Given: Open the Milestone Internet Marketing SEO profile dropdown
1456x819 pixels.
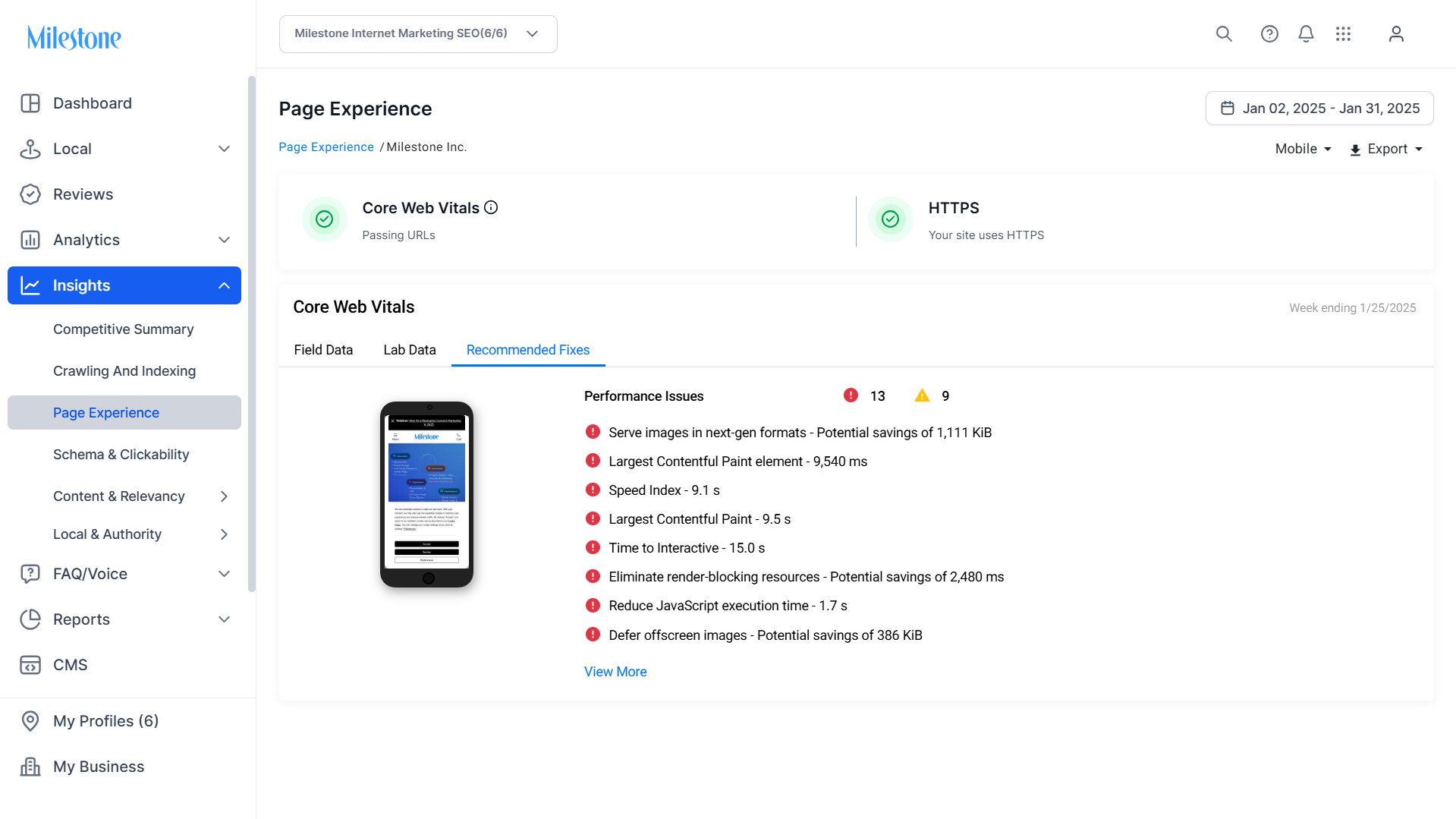Looking at the screenshot, I should tap(418, 34).
